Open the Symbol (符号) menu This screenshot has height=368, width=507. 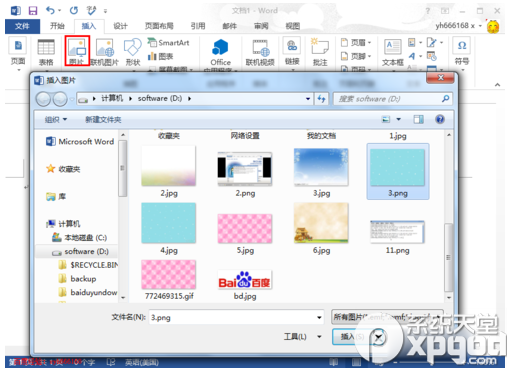pos(462,52)
